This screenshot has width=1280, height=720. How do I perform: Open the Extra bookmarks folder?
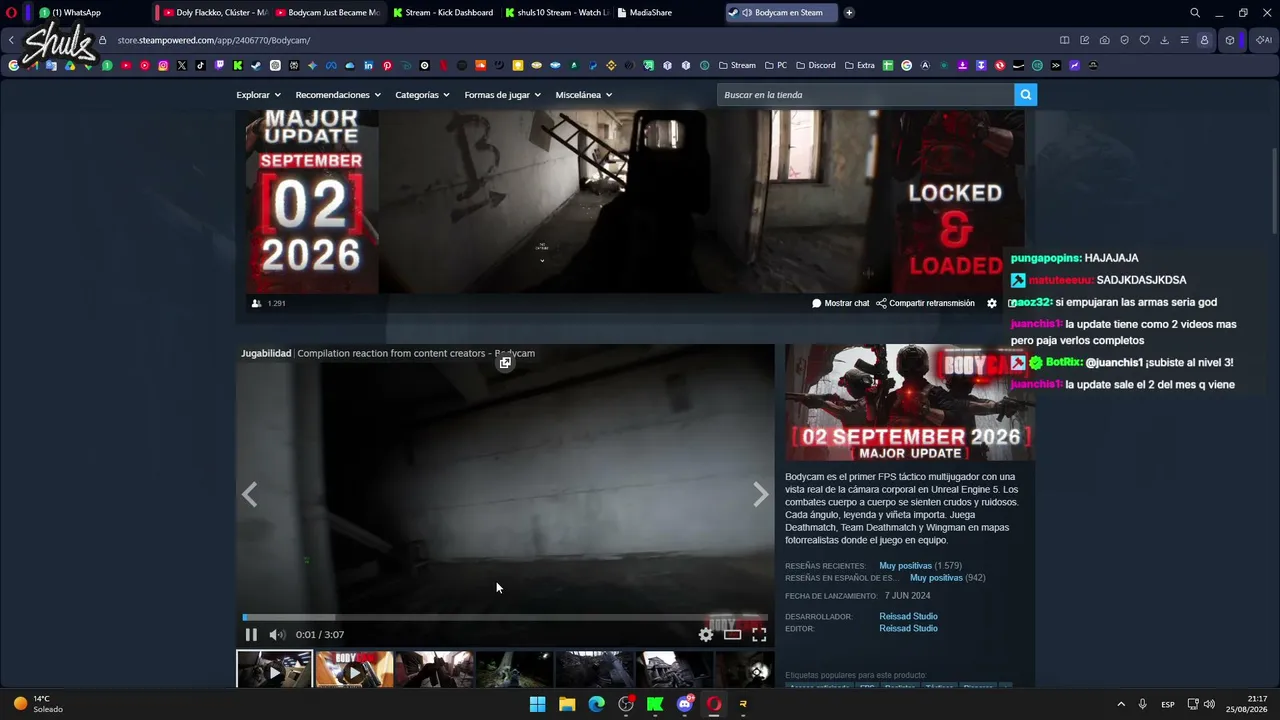(859, 65)
